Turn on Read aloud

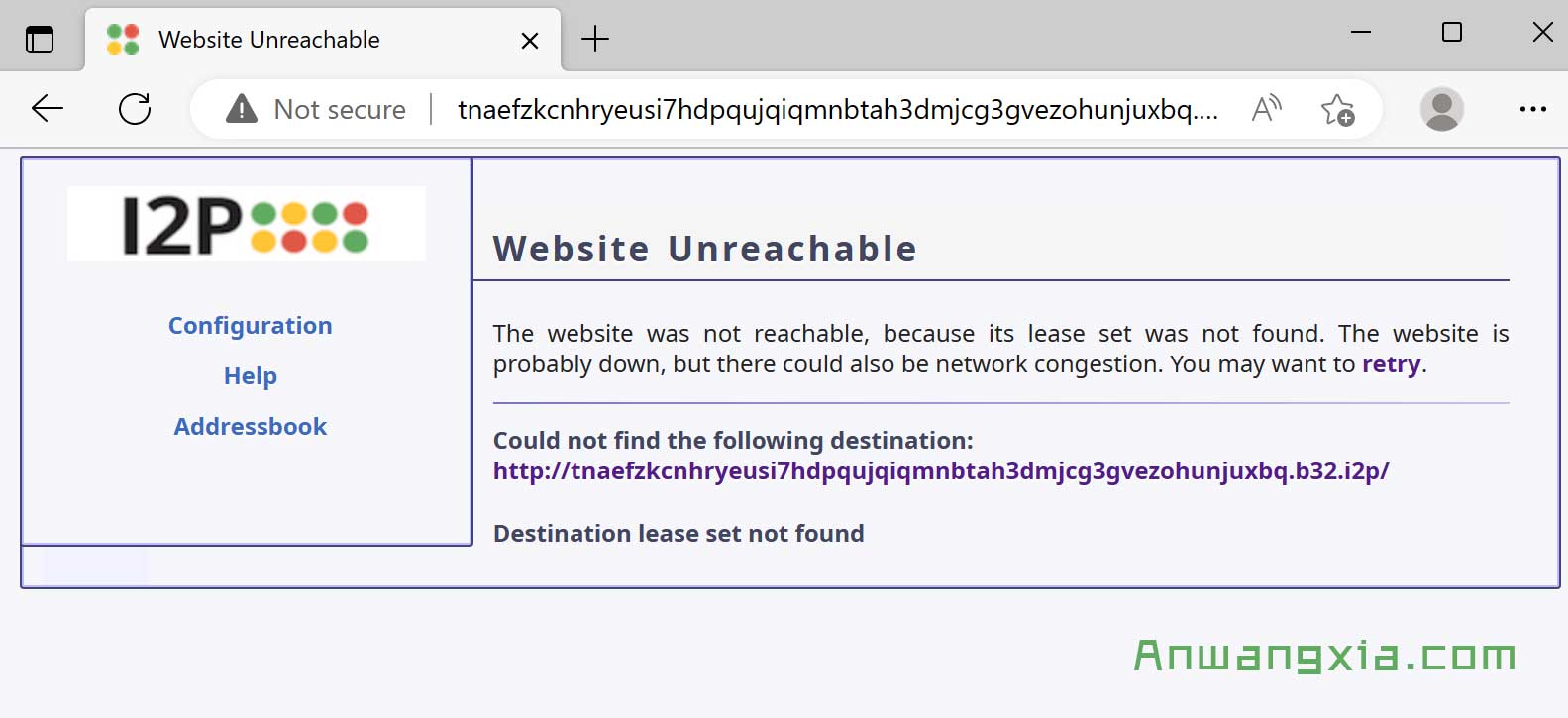(1266, 109)
